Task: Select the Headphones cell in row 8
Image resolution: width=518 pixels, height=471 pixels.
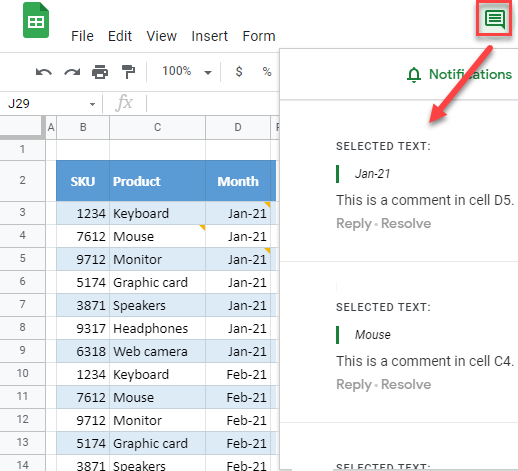Action: point(157,328)
